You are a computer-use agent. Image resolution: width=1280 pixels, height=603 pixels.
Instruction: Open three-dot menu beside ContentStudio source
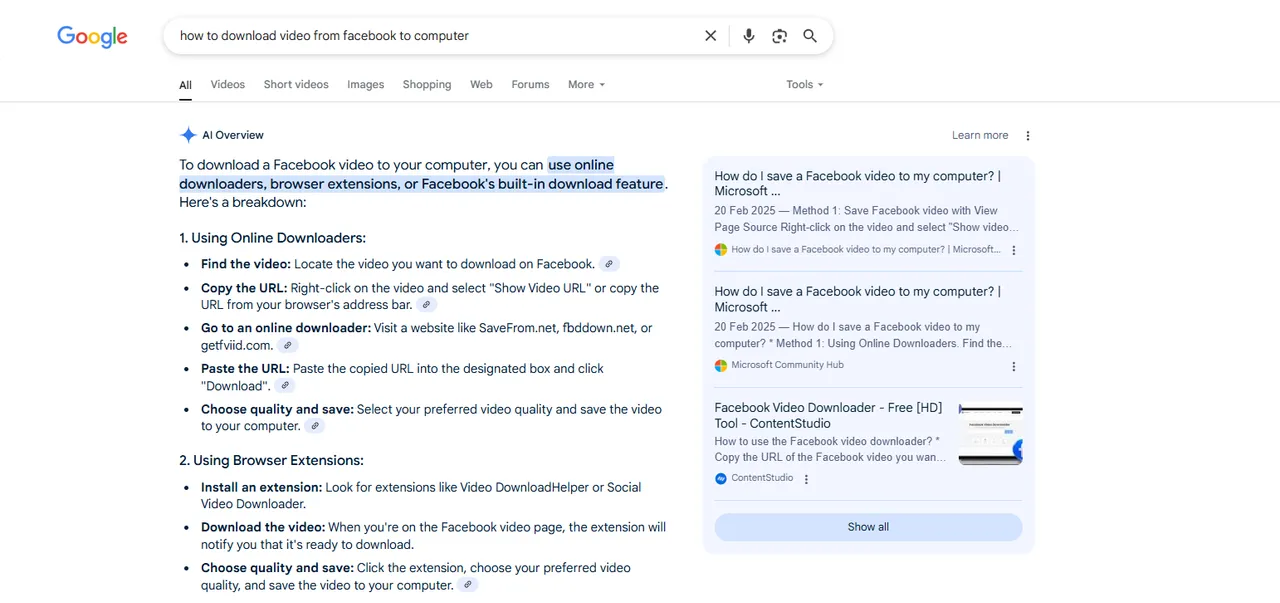(807, 479)
